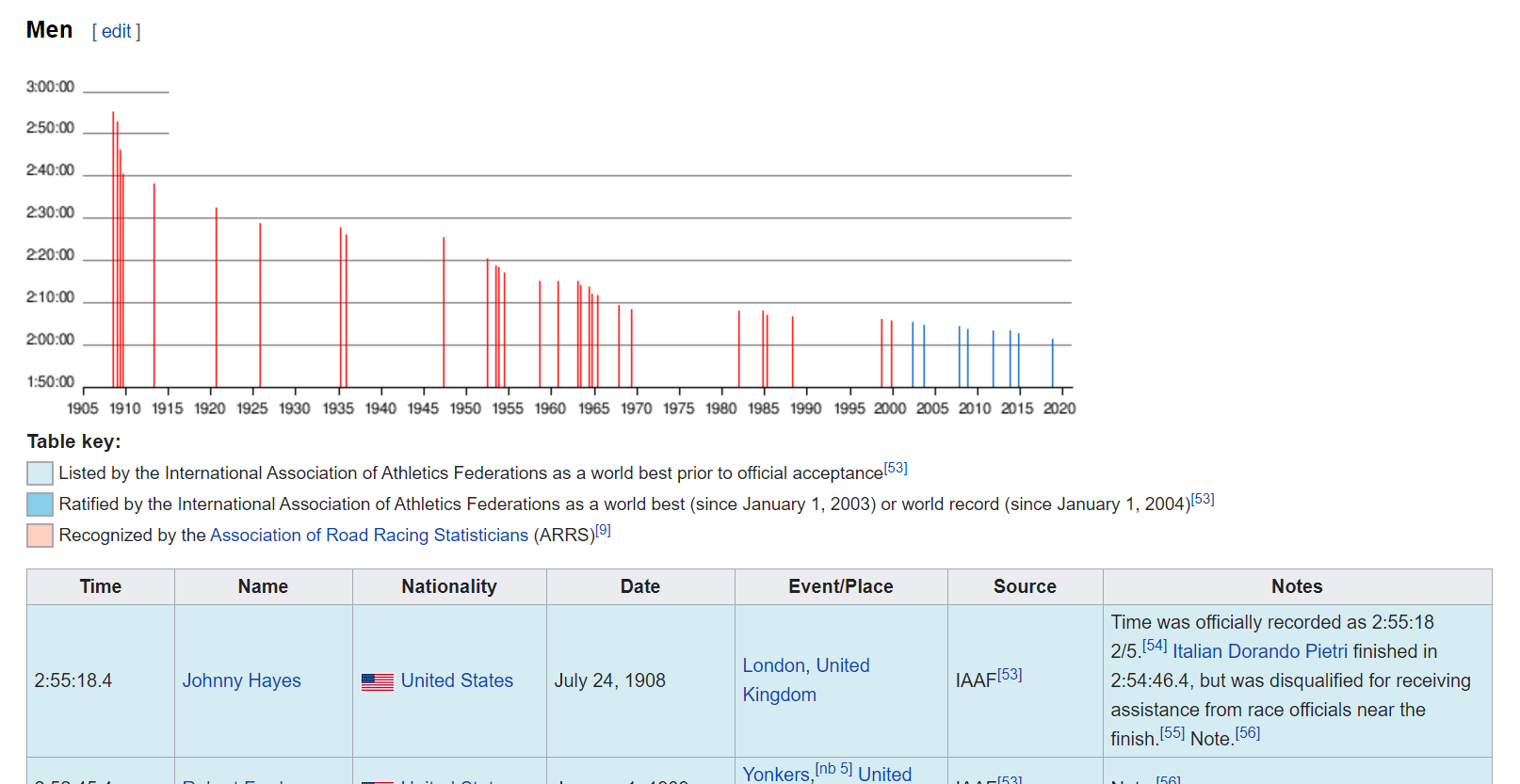The width and height of the screenshot is (1520, 784).
Task: Open the Italian Dorando Pietri link
Action: click(1260, 651)
